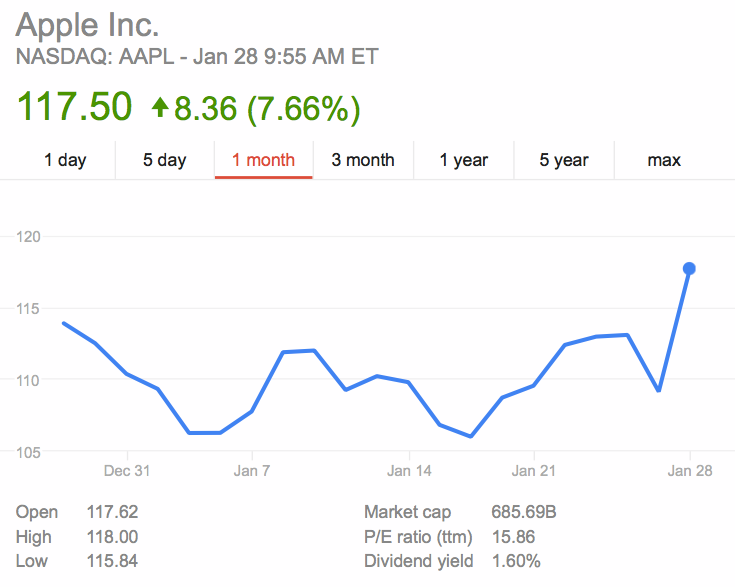
Task: Click the Jan 28 date label
Action: pyautogui.click(x=690, y=470)
